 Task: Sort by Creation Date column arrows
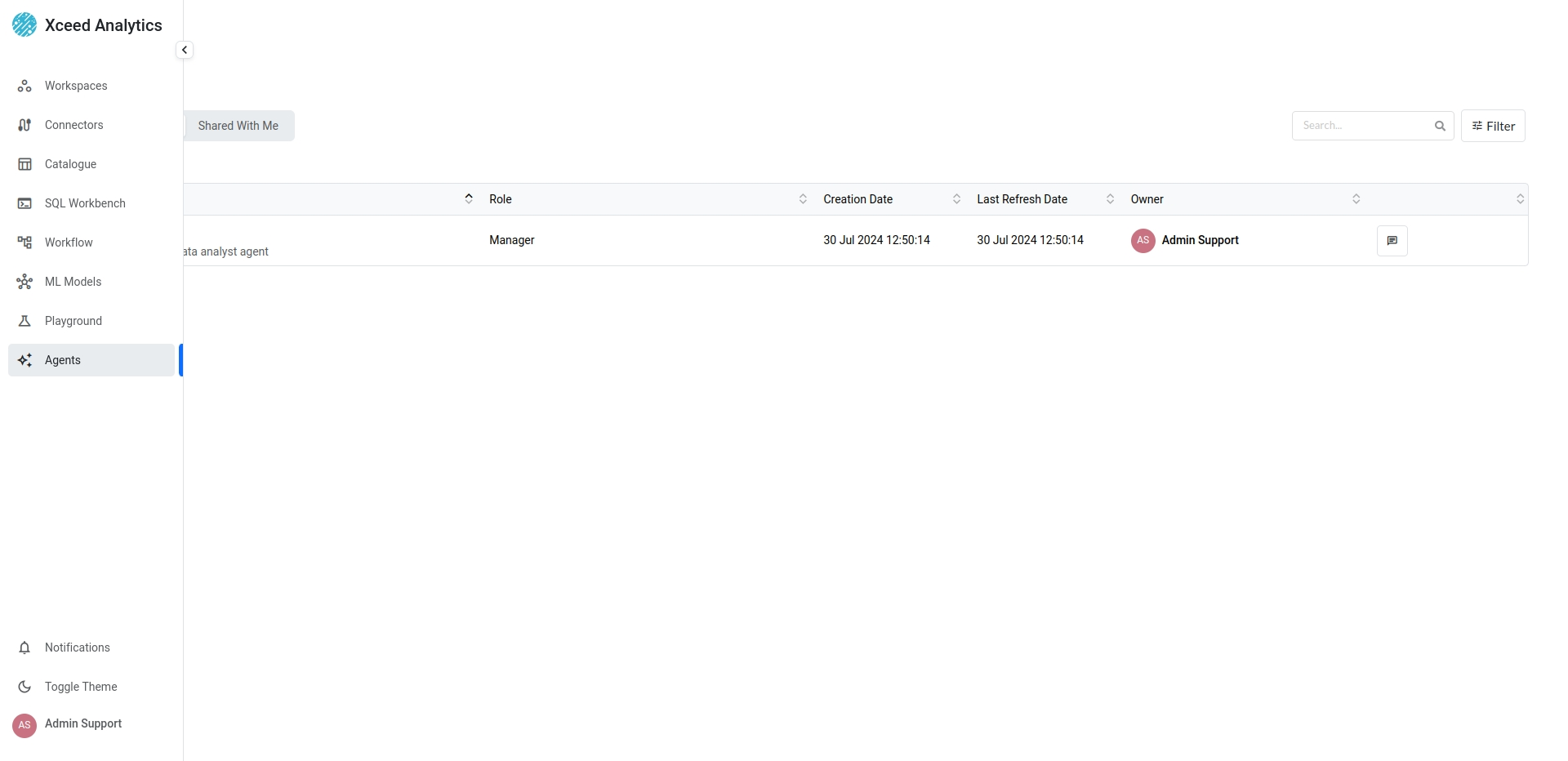coord(956,199)
